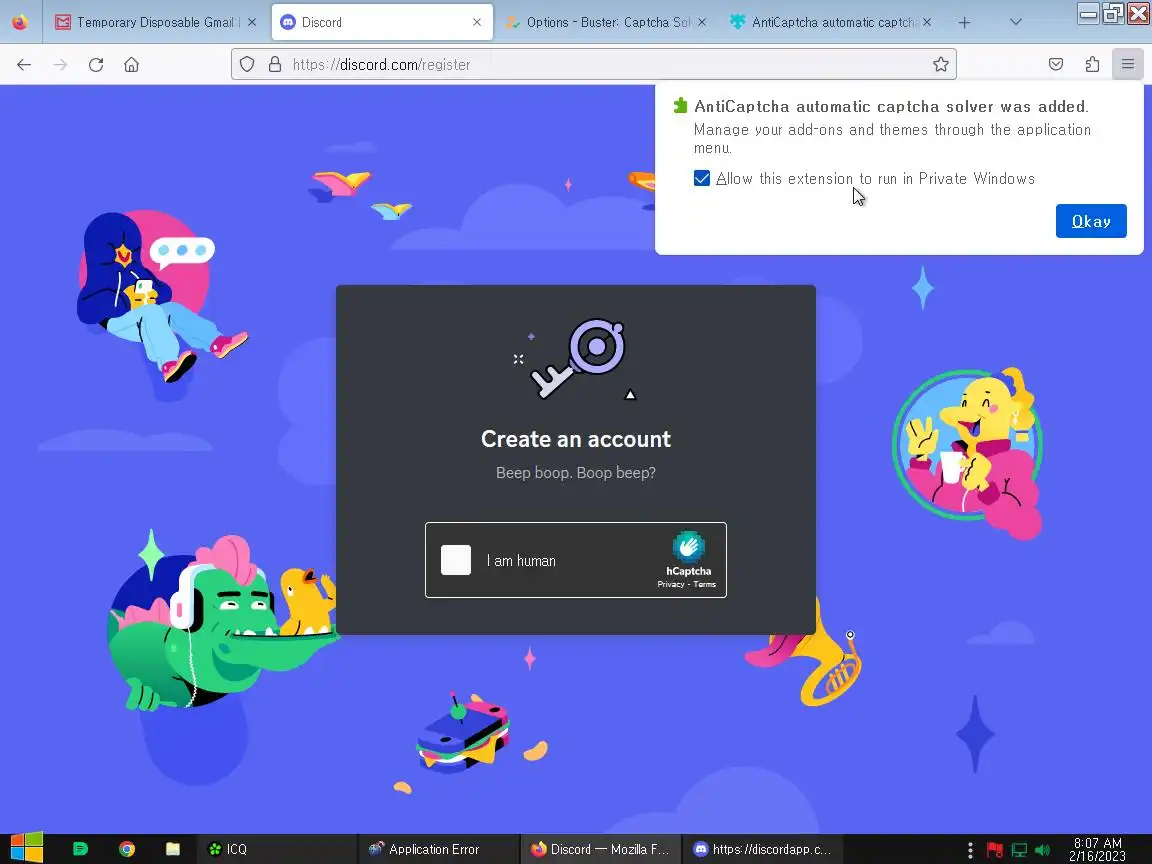1152x864 pixels.
Task: Open the hCaptcha Privacy link
Action: [670, 585]
